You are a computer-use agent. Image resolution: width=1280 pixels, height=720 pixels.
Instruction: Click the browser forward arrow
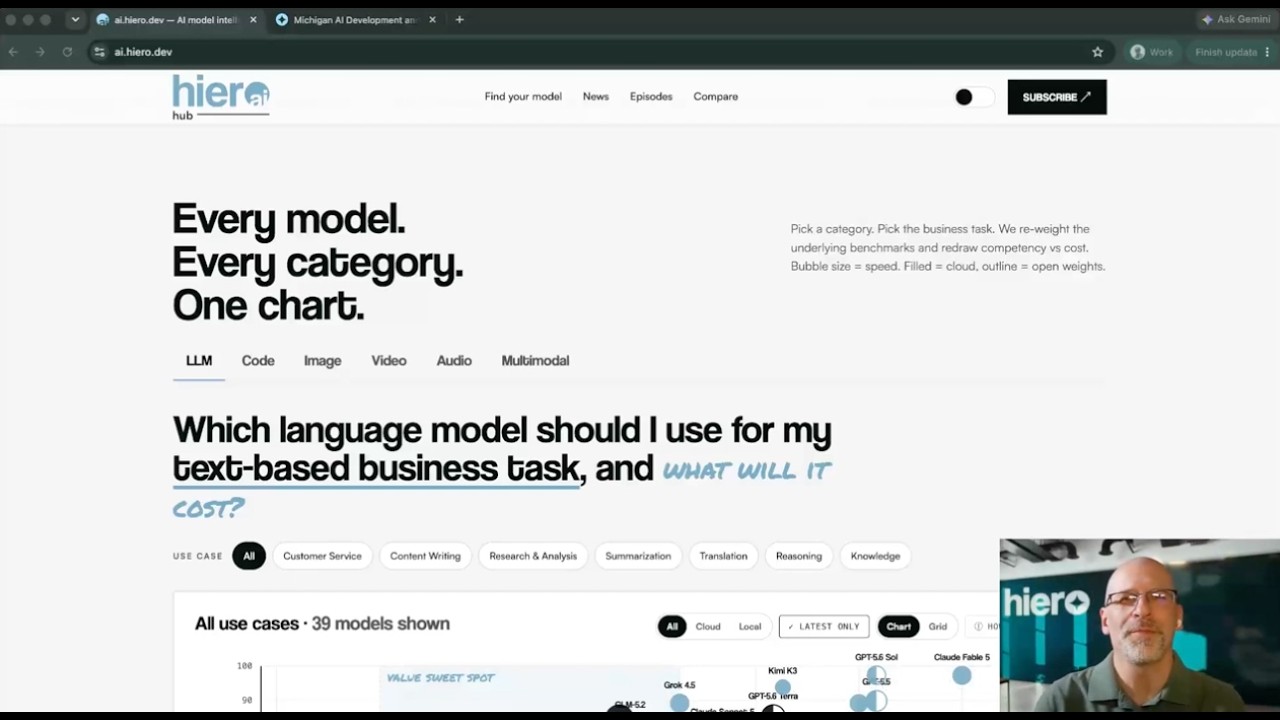40,52
